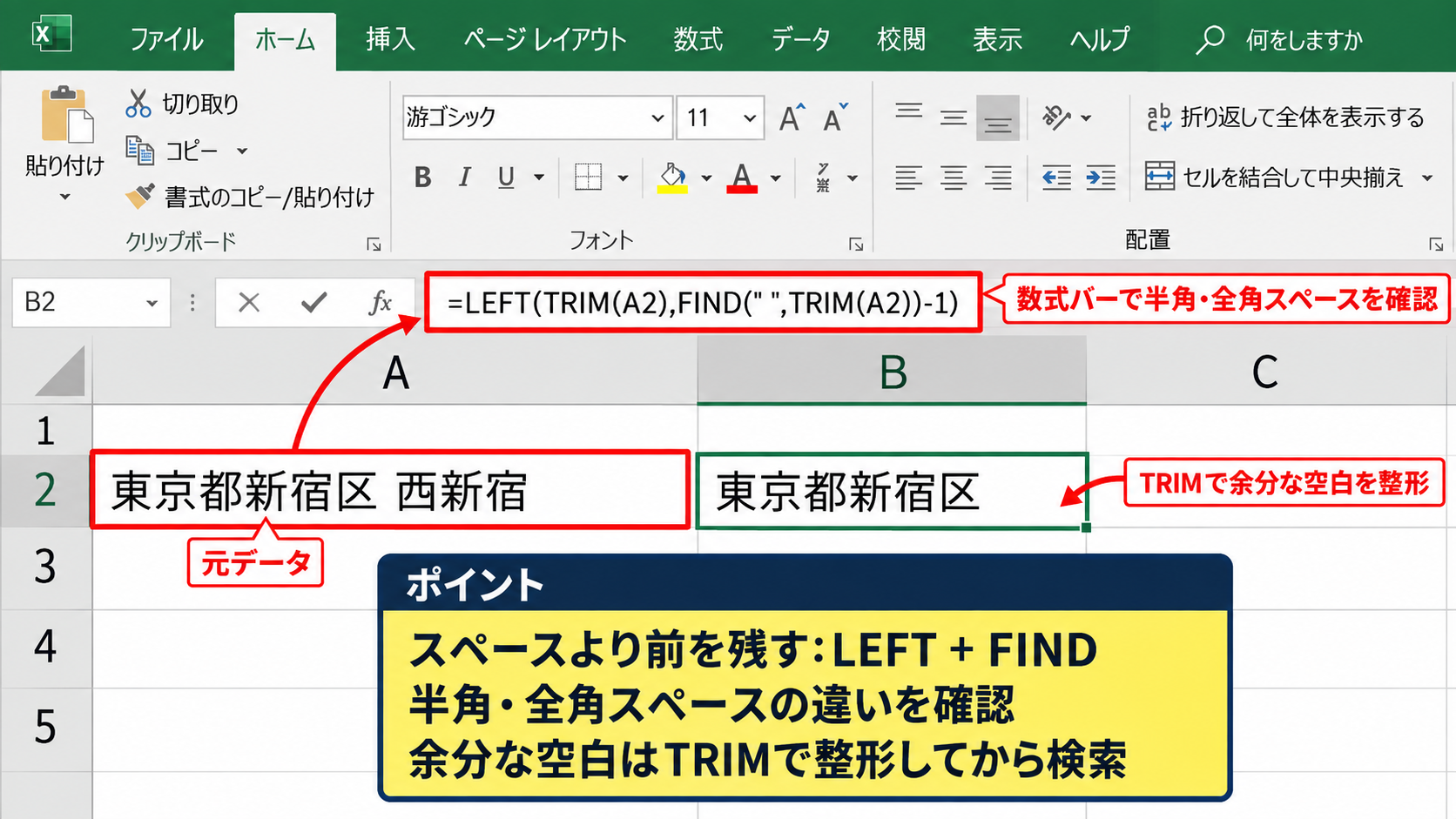The image size is (1456, 819).
Task: Expand the Name Box dropdown arrow
Action: [x=152, y=303]
